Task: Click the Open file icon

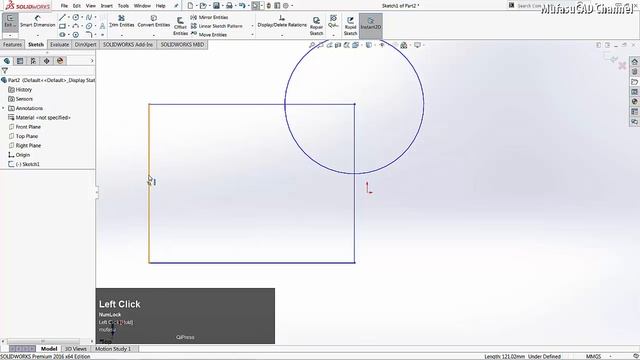Action: (203, 6)
